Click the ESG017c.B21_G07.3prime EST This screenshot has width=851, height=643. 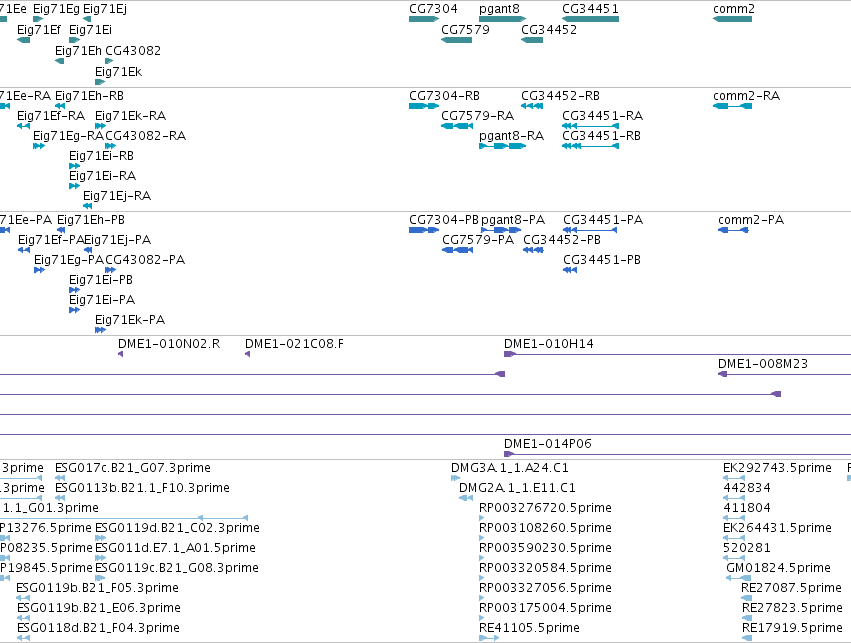tap(60, 478)
